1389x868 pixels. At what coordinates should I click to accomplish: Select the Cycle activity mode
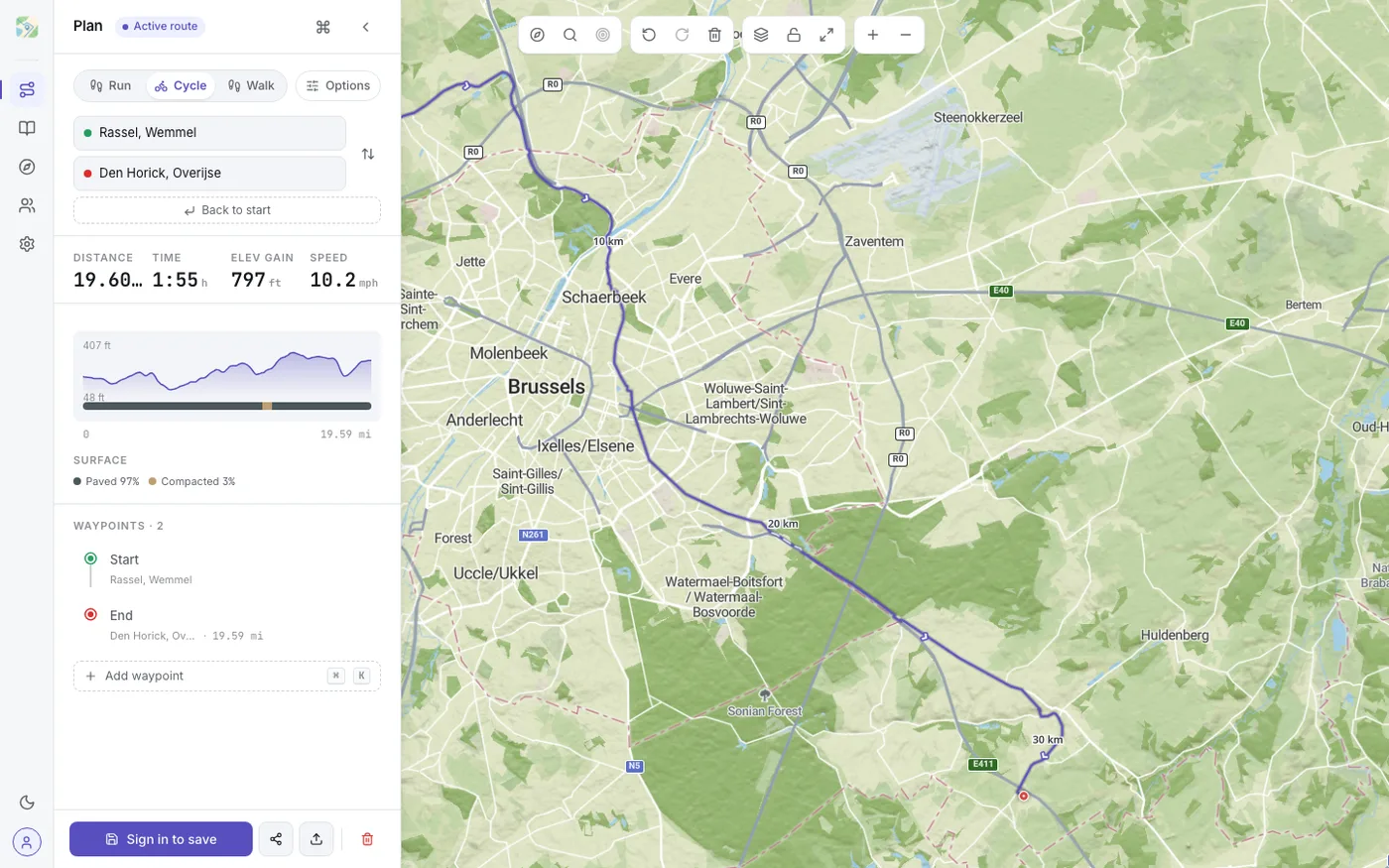tap(181, 85)
